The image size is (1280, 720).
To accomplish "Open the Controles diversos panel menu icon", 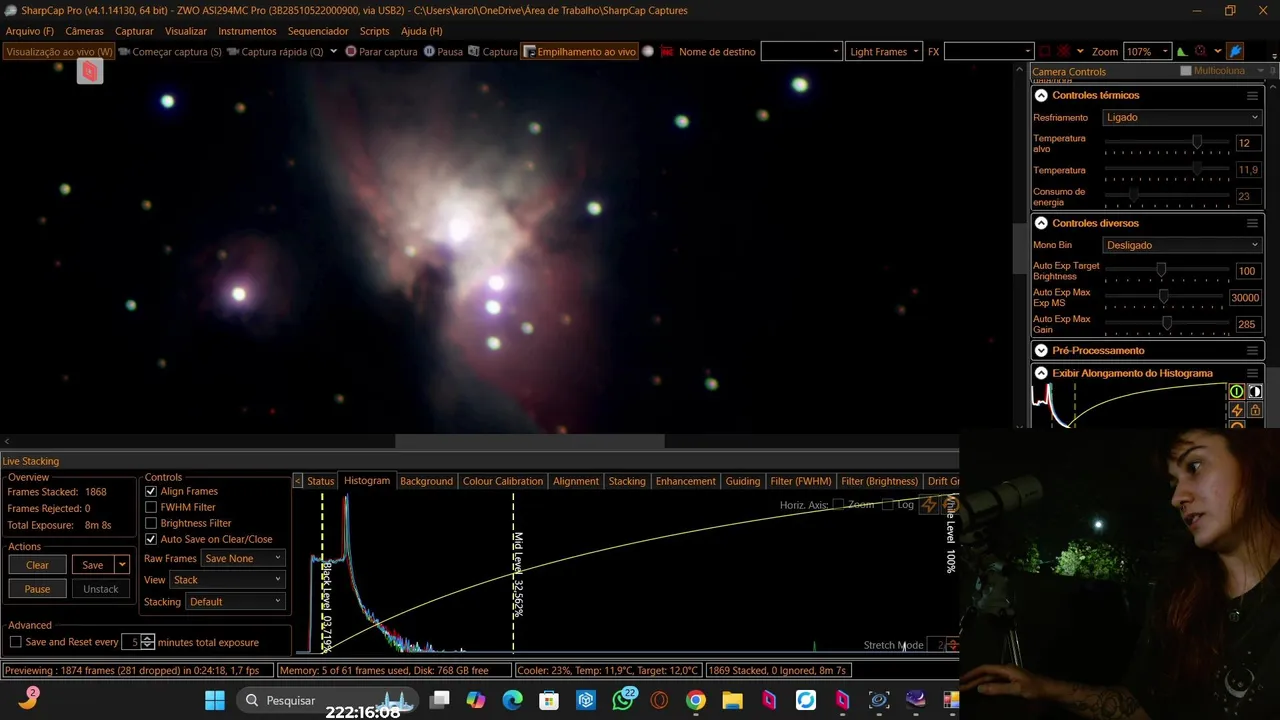I will 1252,224.
